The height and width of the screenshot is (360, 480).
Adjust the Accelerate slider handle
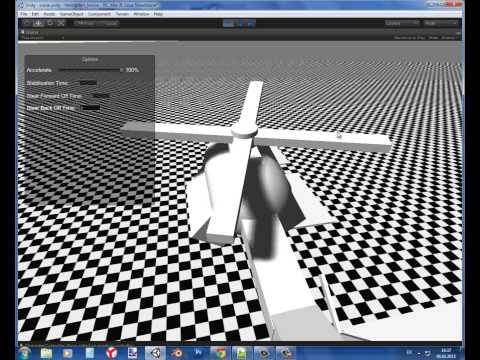121,70
